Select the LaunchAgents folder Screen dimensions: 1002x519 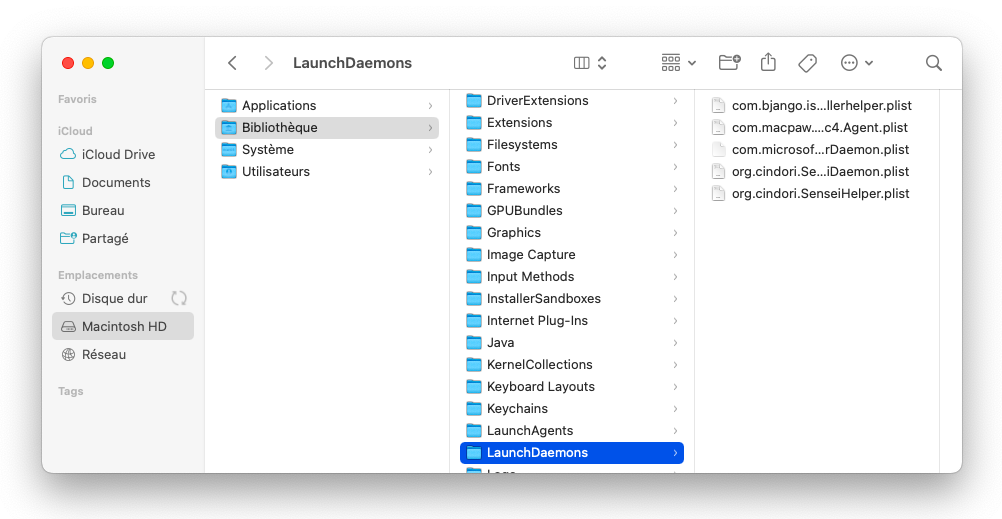(x=530, y=431)
